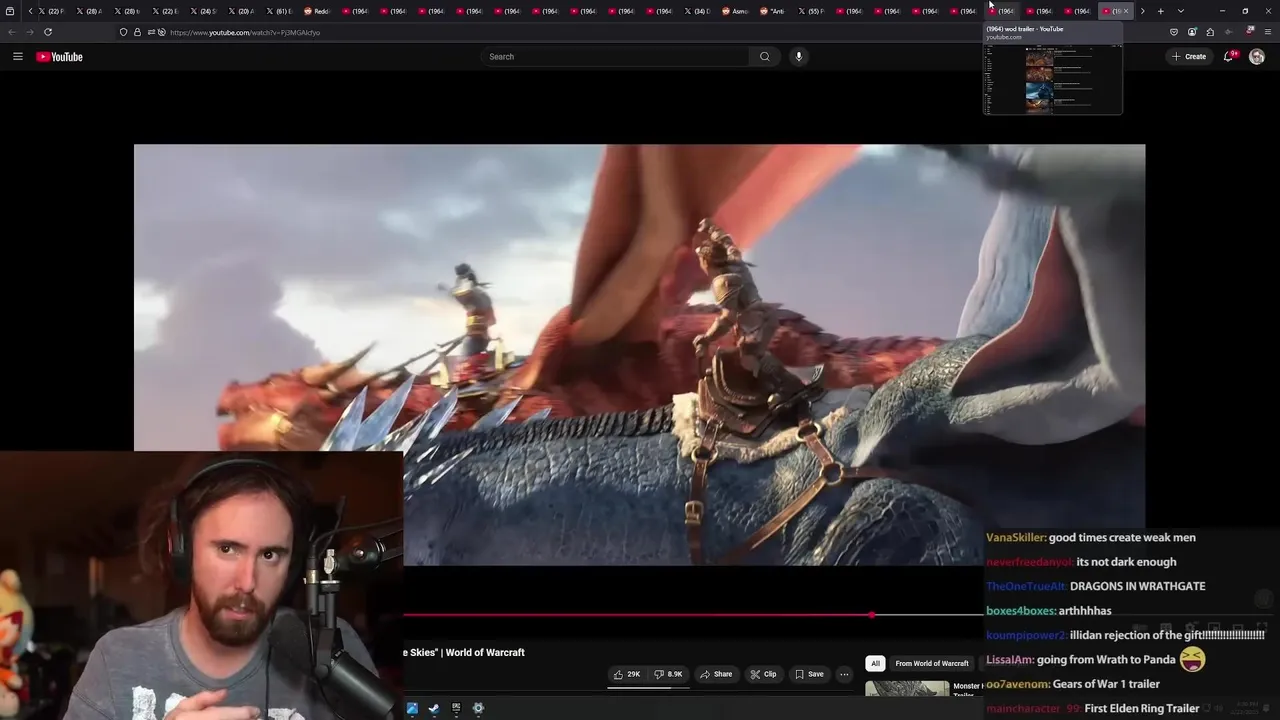Click the wod trailer tab preview thumbnail

(x=1053, y=79)
